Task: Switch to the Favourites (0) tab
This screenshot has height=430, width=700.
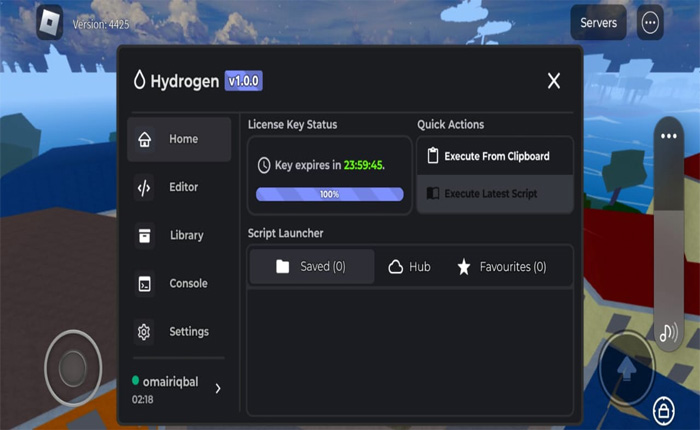Action: pyautogui.click(x=502, y=267)
